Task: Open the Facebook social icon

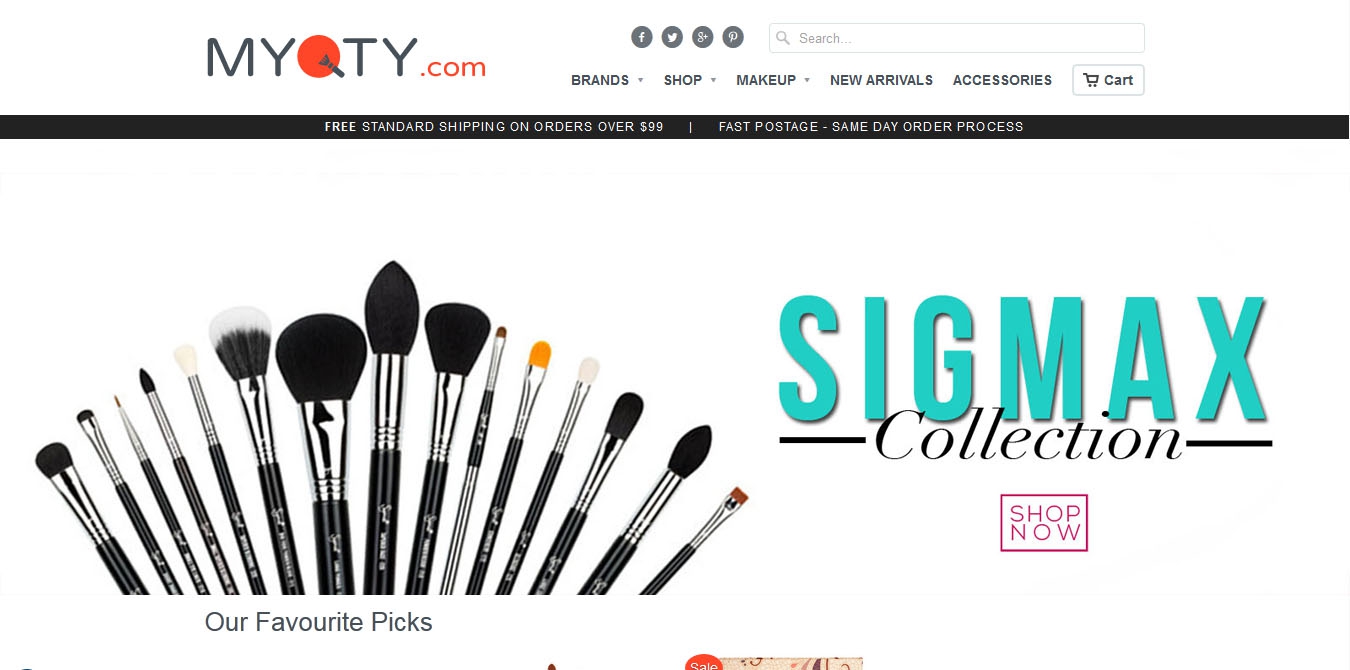Action: [x=642, y=37]
